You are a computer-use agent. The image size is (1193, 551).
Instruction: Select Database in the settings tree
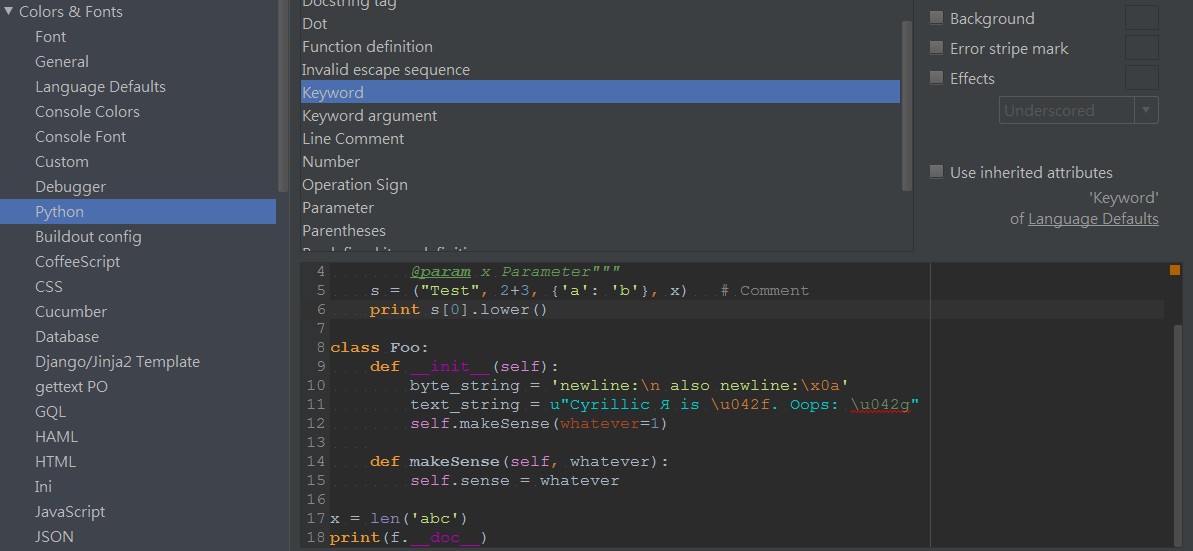coord(67,336)
